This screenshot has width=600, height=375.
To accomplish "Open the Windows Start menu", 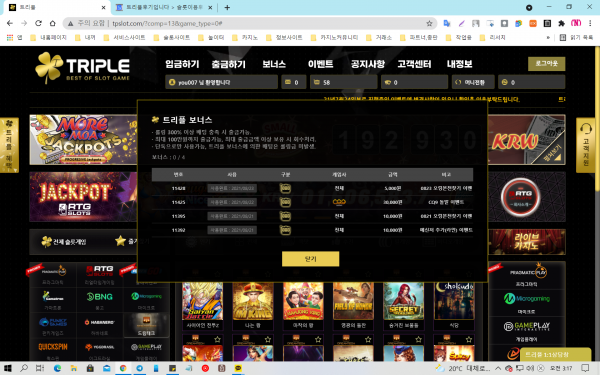I will (7, 368).
